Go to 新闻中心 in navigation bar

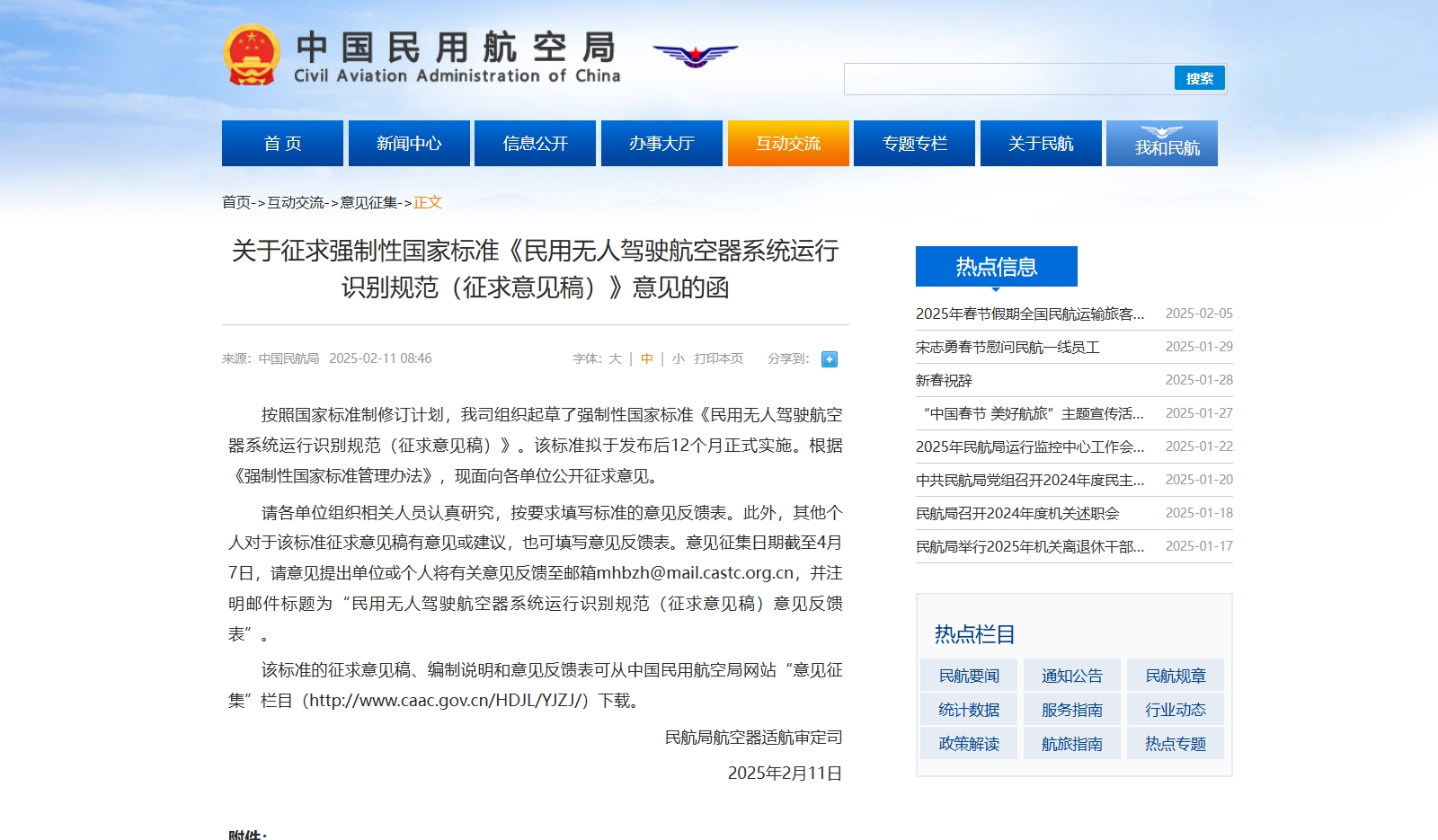coord(409,144)
